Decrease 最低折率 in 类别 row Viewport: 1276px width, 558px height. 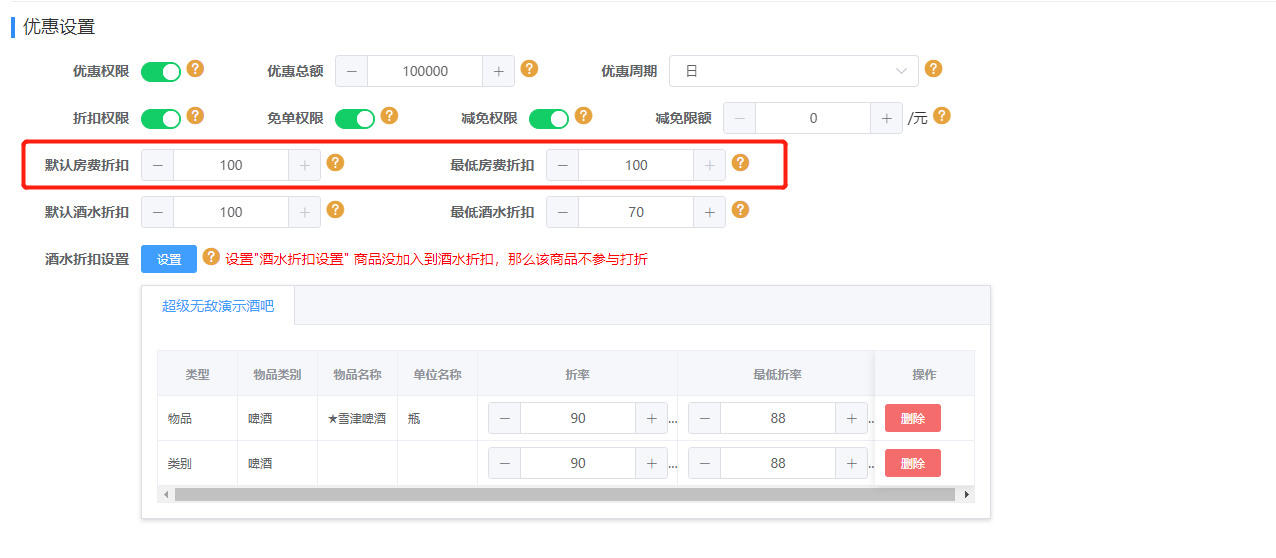tap(705, 463)
